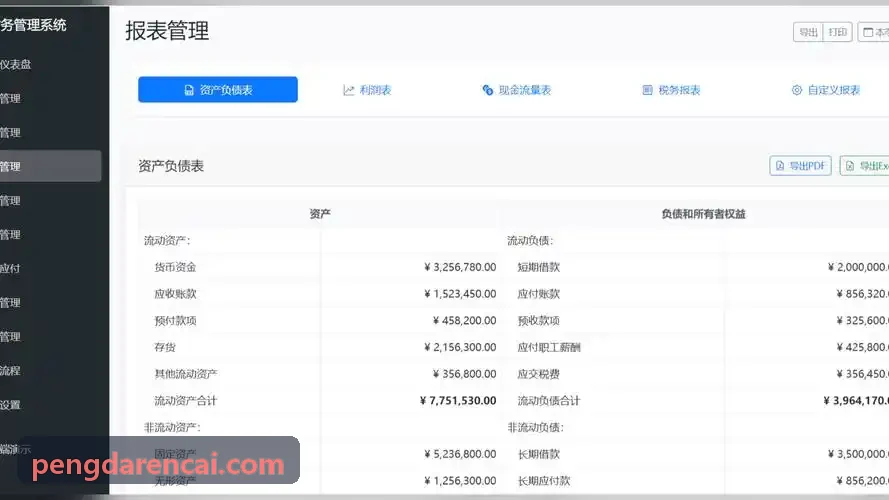Click the ¥ 356,800.00 amount
Viewport: 889px width, 500px height.
[x=464, y=374]
